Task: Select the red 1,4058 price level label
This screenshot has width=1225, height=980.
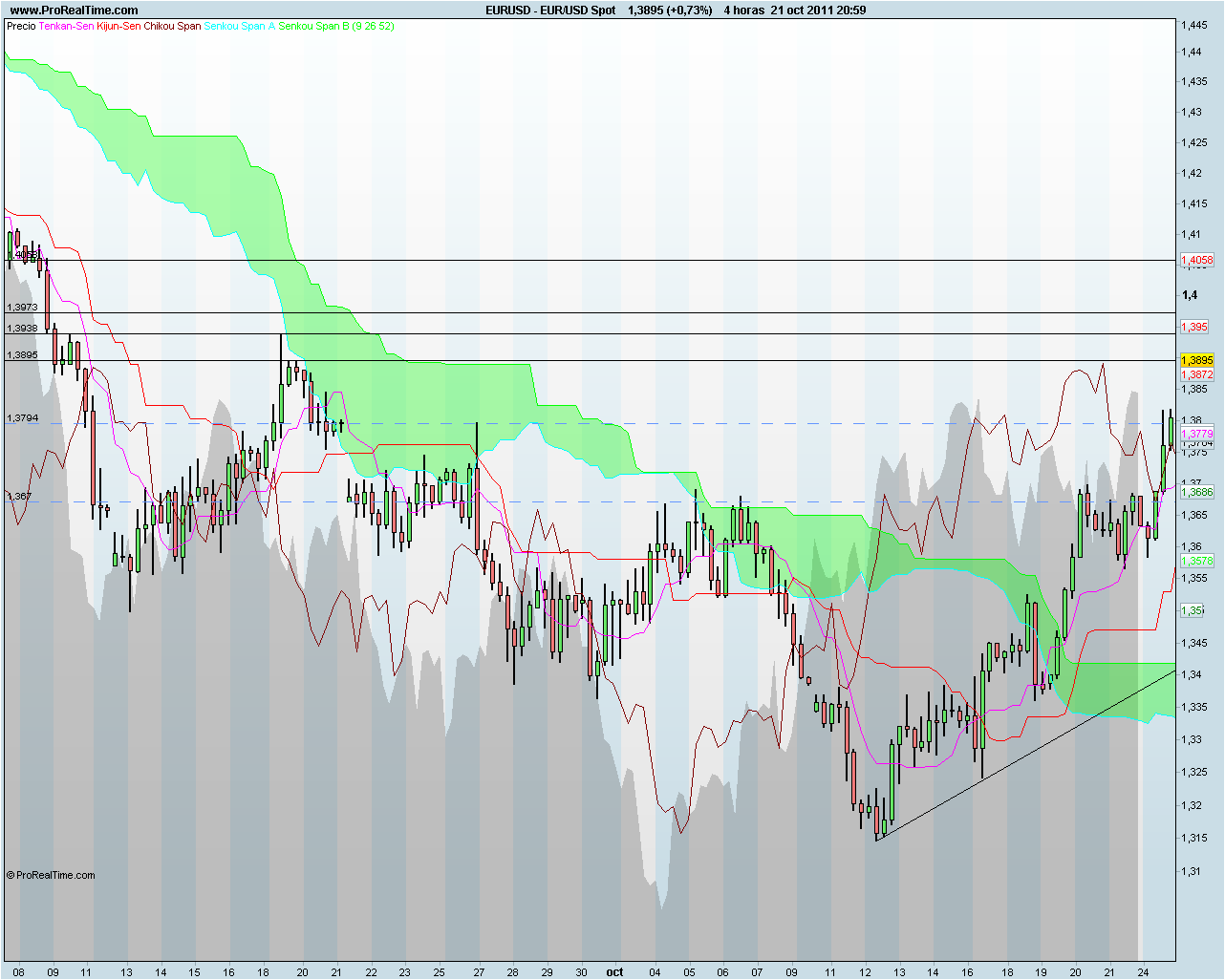Action: tap(1197, 259)
